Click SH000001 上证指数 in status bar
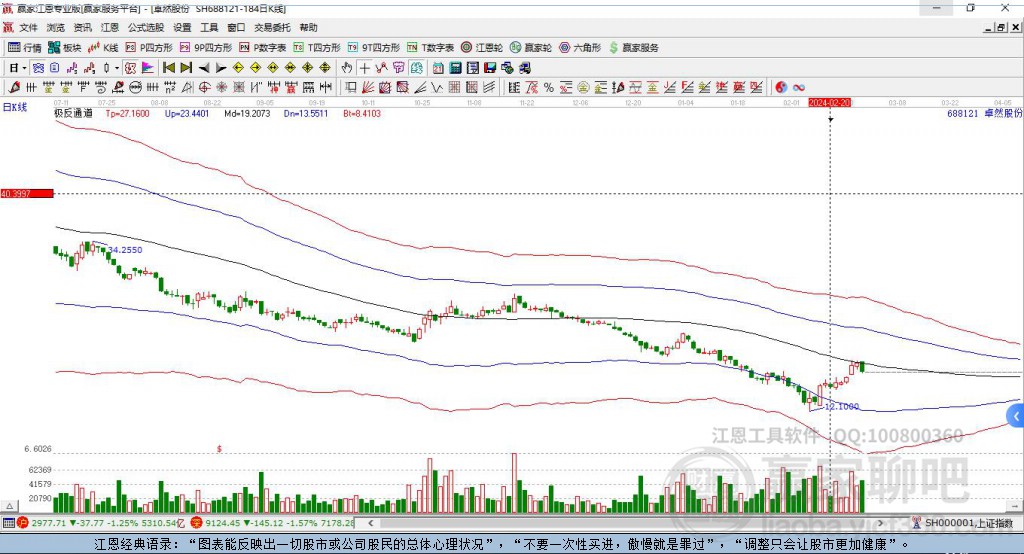1024x554 pixels. point(968,523)
